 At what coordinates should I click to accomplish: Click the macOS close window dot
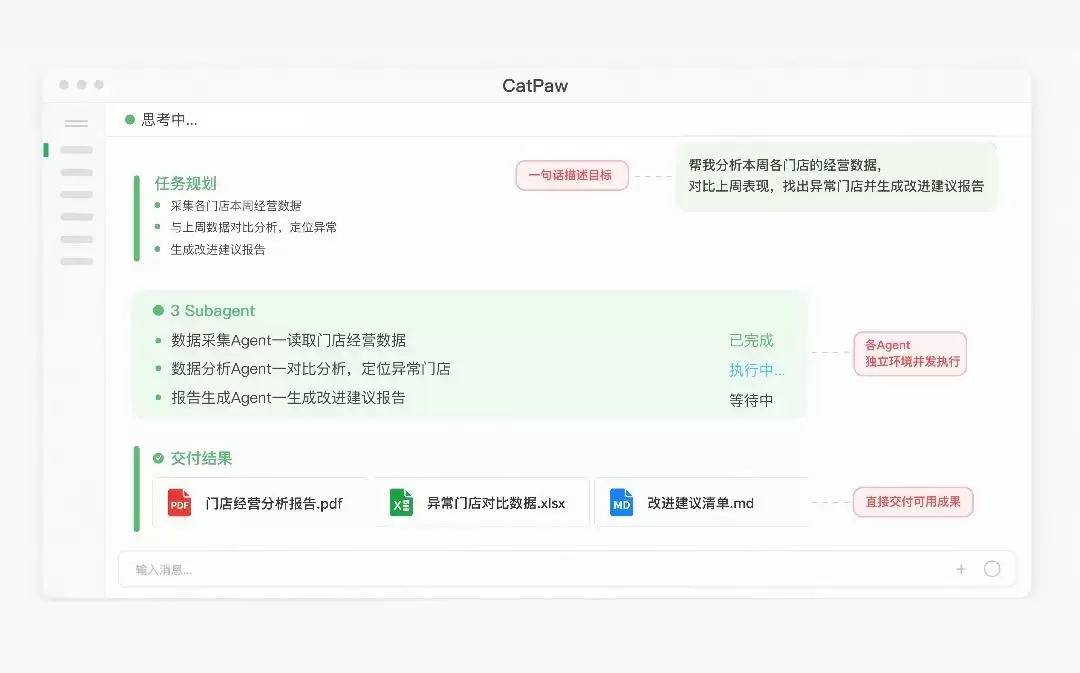coord(64,84)
